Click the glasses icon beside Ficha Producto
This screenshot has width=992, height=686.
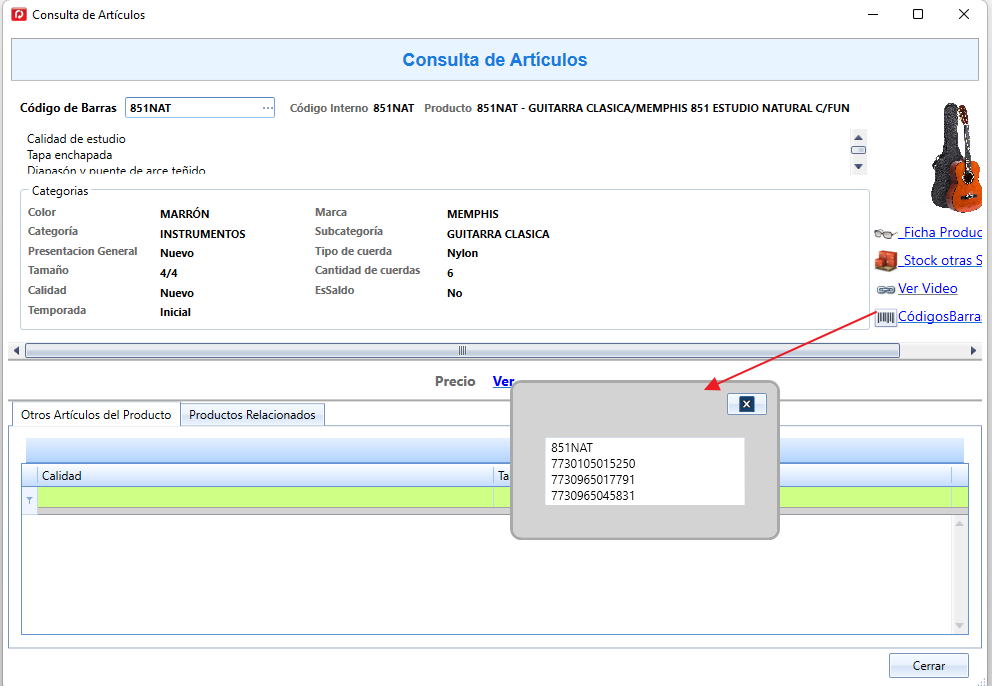pyautogui.click(x=885, y=234)
